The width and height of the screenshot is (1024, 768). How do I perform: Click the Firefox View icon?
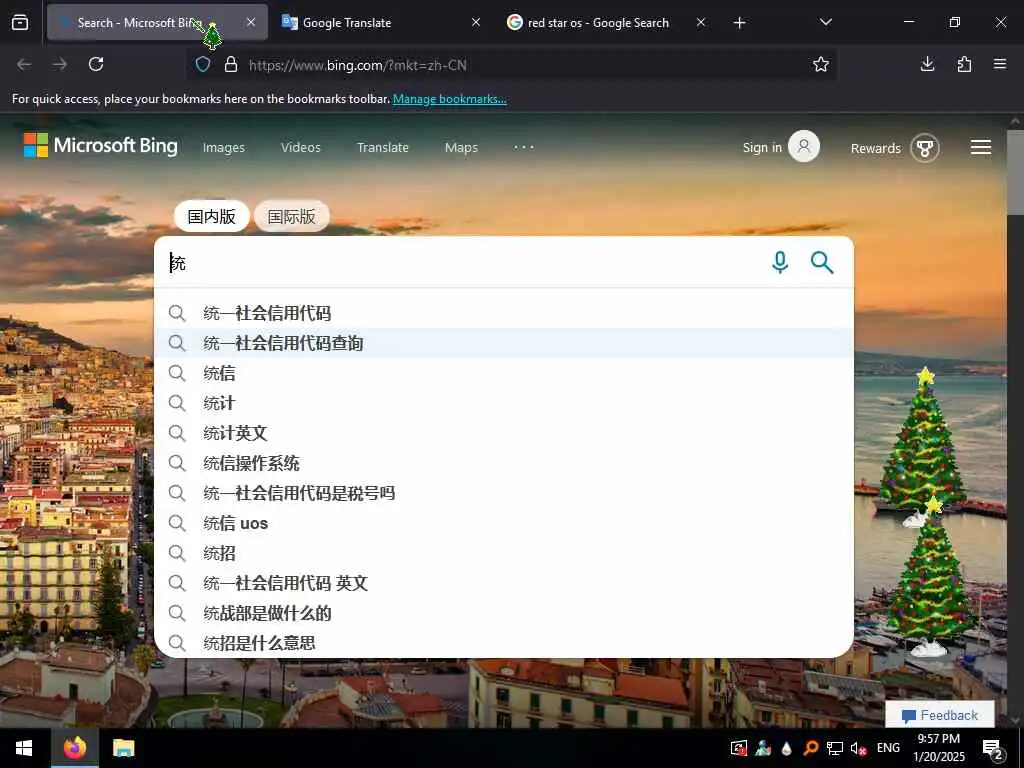pyautogui.click(x=20, y=23)
